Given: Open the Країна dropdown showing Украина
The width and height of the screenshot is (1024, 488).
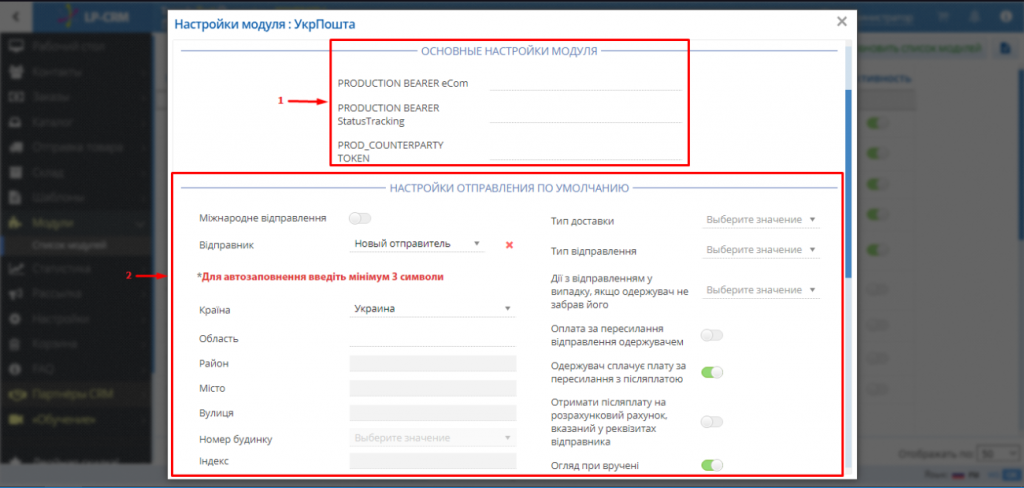Looking at the screenshot, I should (x=432, y=308).
